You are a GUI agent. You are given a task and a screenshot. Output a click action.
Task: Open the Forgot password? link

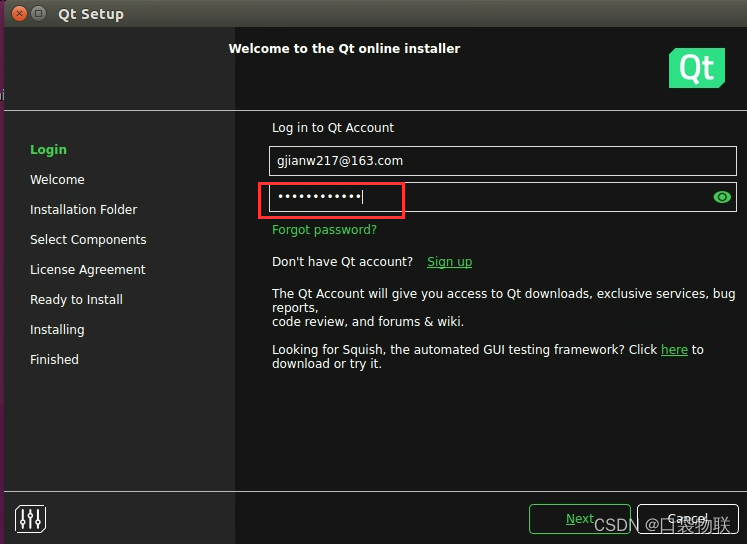coord(324,230)
